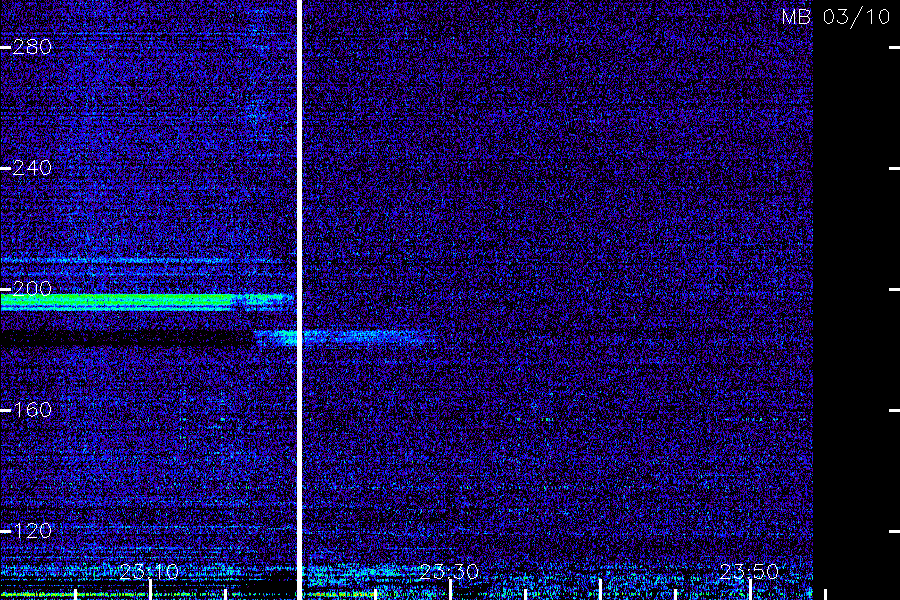This screenshot has height=600, width=900.
Task: Click the 240 frequency axis label
Action: pyautogui.click(x=32, y=168)
